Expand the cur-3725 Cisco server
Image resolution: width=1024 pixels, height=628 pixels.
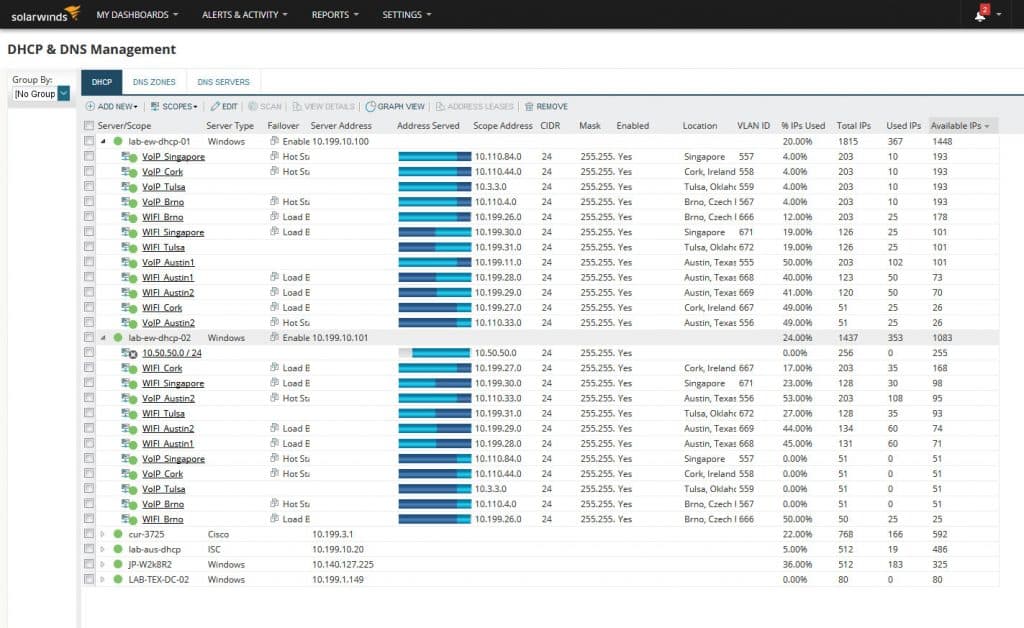coord(104,534)
